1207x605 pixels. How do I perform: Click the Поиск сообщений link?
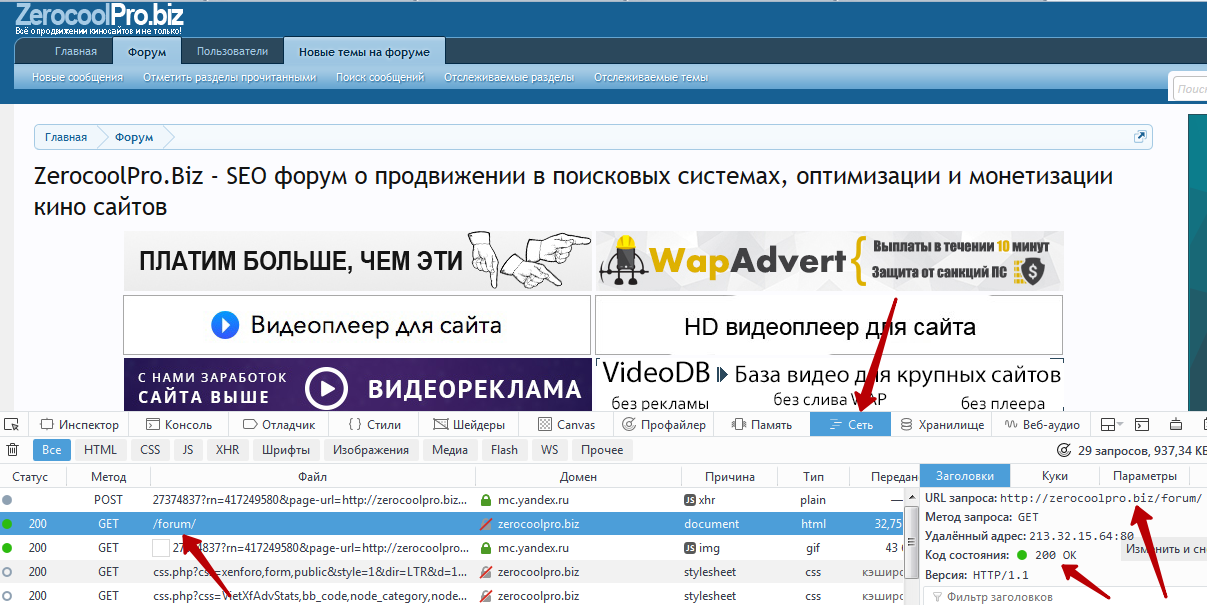point(380,77)
